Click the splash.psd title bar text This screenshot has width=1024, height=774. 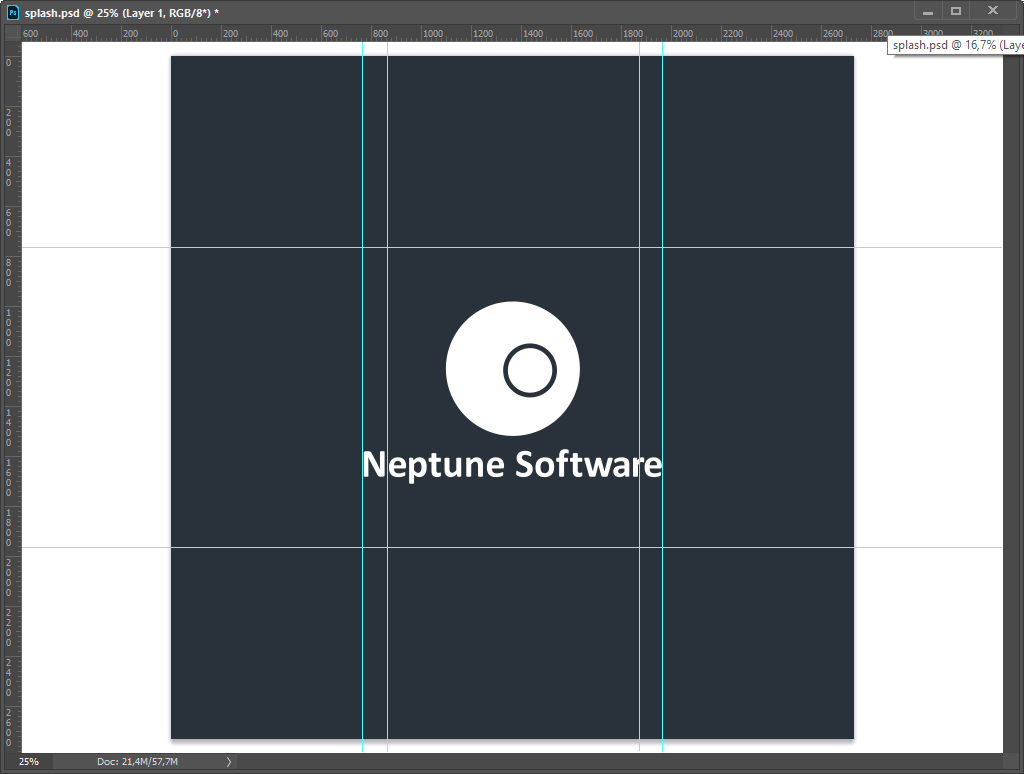(x=121, y=12)
